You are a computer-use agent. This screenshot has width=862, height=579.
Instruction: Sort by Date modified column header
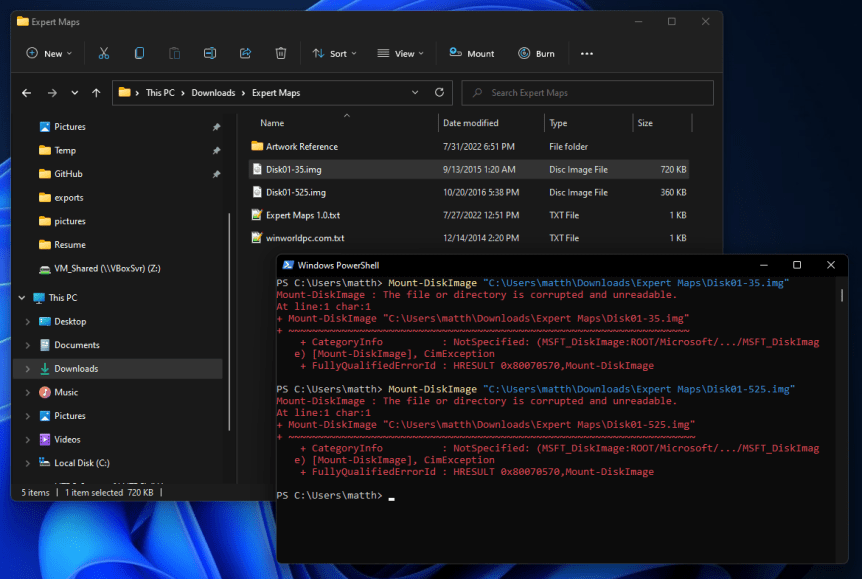coord(471,123)
